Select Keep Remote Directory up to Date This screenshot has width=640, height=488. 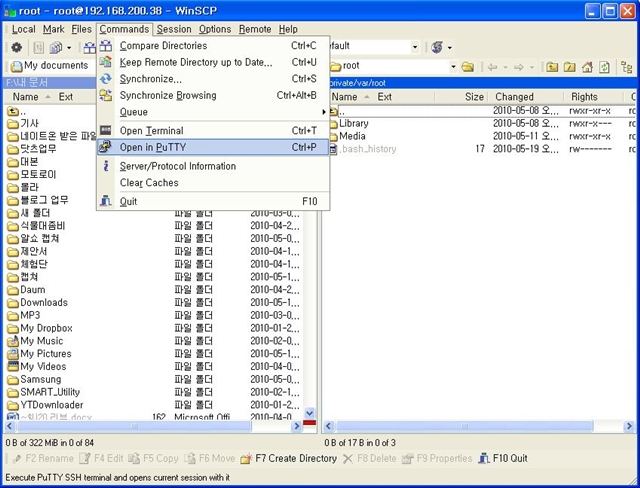pyautogui.click(x=213, y=62)
